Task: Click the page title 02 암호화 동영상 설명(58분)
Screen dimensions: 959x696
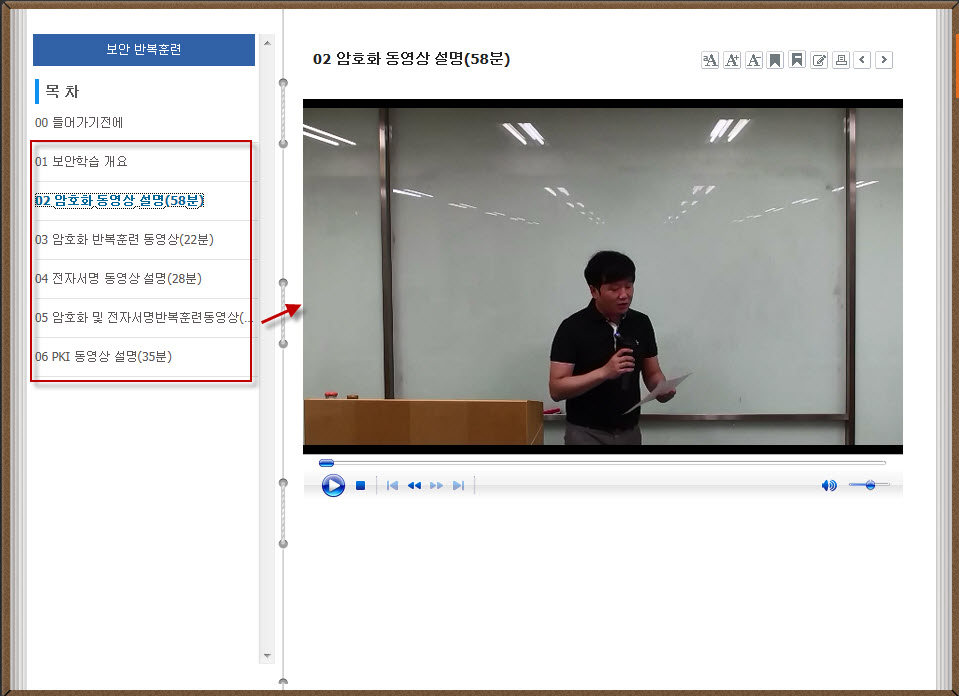Action: pos(411,59)
